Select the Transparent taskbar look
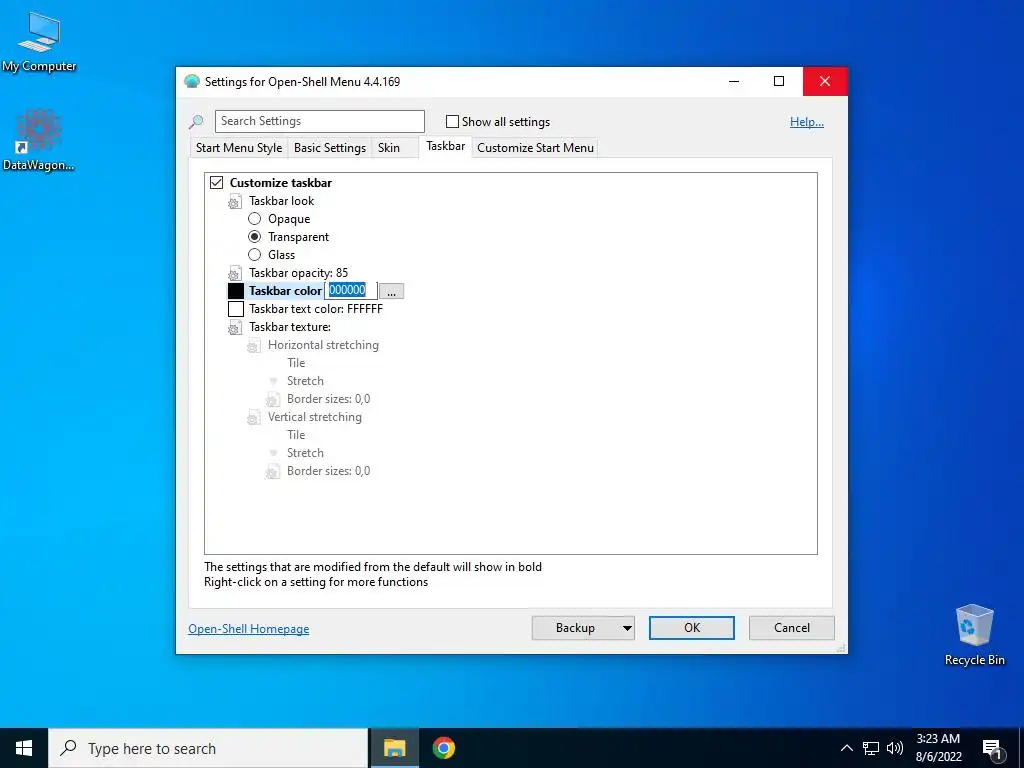This screenshot has width=1024, height=768. (255, 237)
